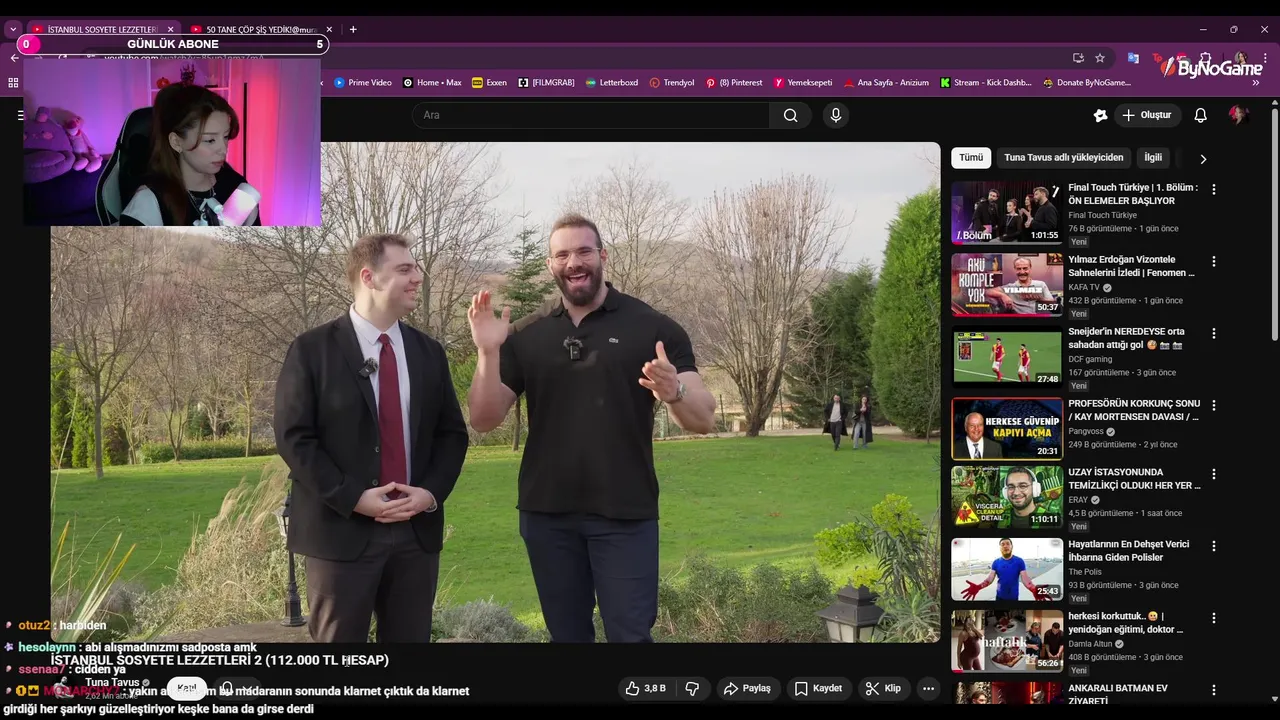Viewport: 1280px width, 720px height.
Task: Open Ana Sayfa - Anizium bookmark
Action: [x=886, y=83]
